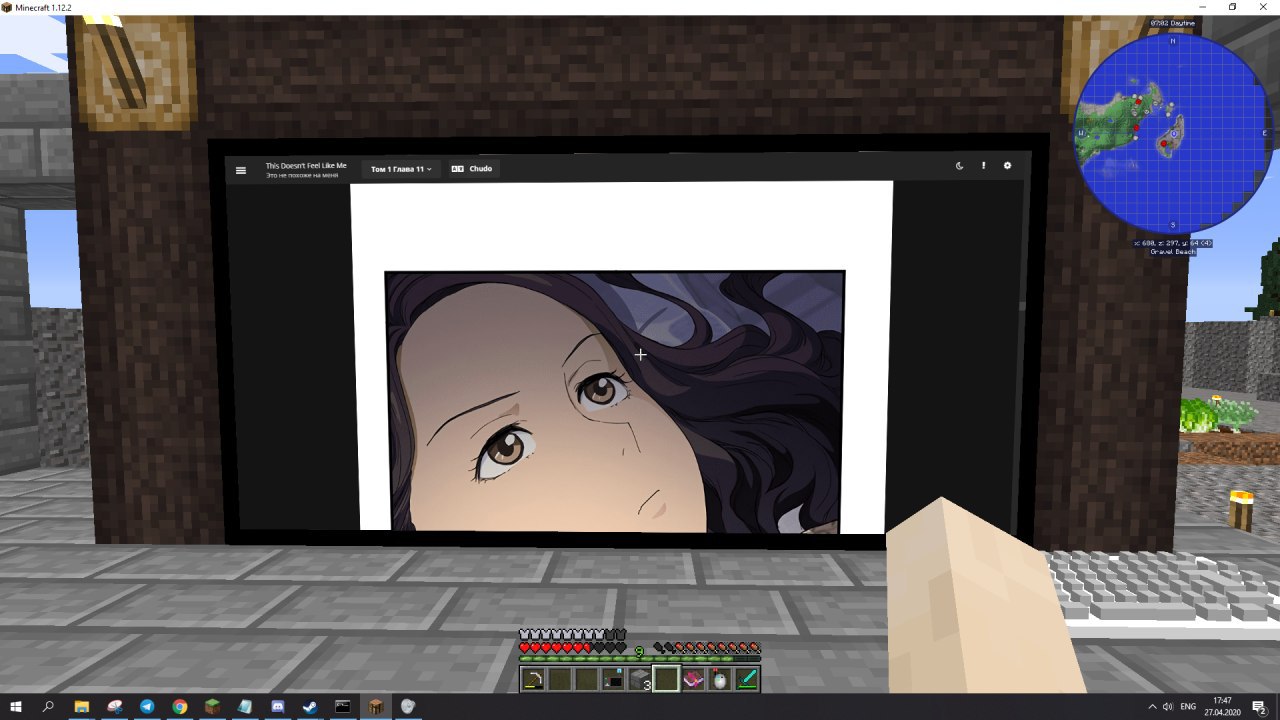Image resolution: width=1280 pixels, height=720 pixels.
Task: Open File Explorer from the taskbar
Action: coord(82,706)
